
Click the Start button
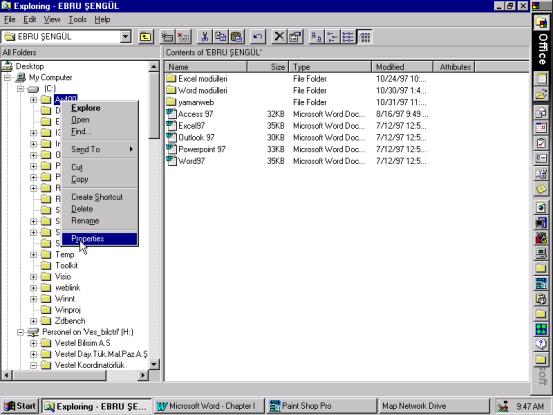tap(20, 406)
